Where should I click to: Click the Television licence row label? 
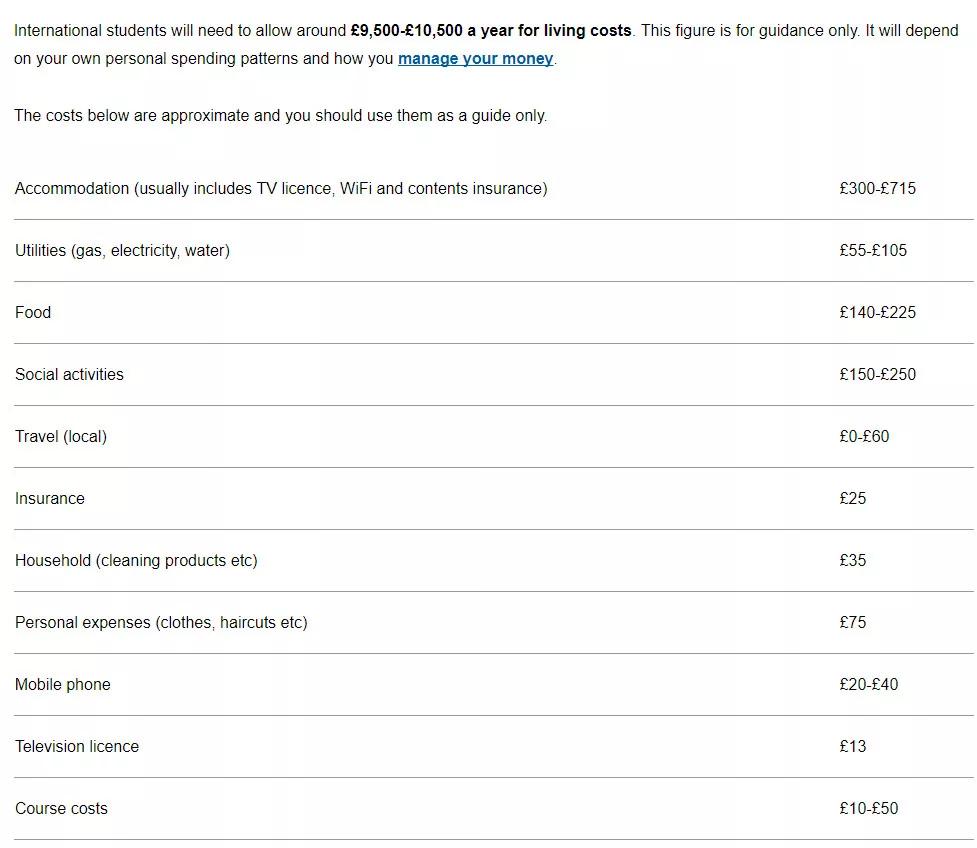(77, 746)
